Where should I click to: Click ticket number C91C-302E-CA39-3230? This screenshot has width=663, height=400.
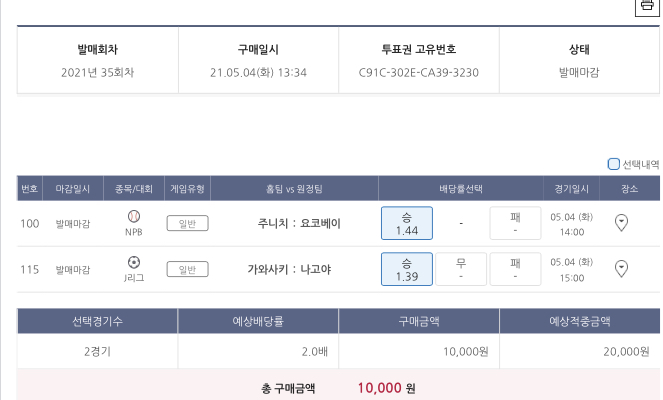418,72
